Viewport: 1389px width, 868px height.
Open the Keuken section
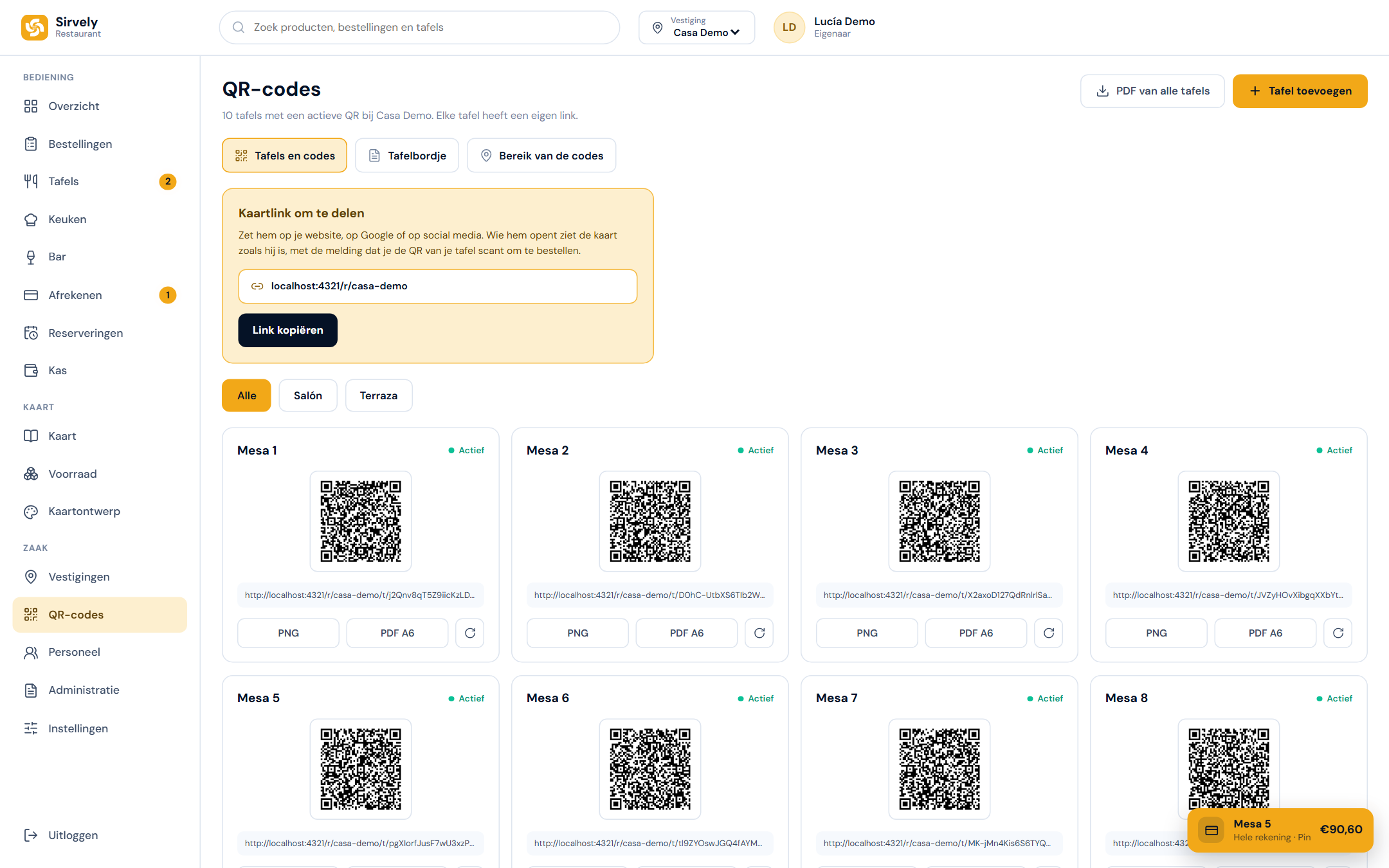pos(100,219)
